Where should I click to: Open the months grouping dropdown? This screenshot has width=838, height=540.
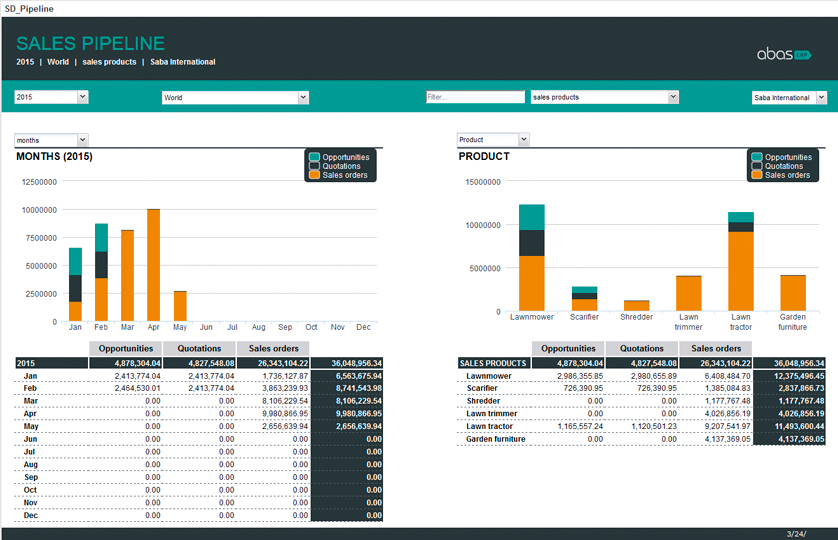coord(82,140)
